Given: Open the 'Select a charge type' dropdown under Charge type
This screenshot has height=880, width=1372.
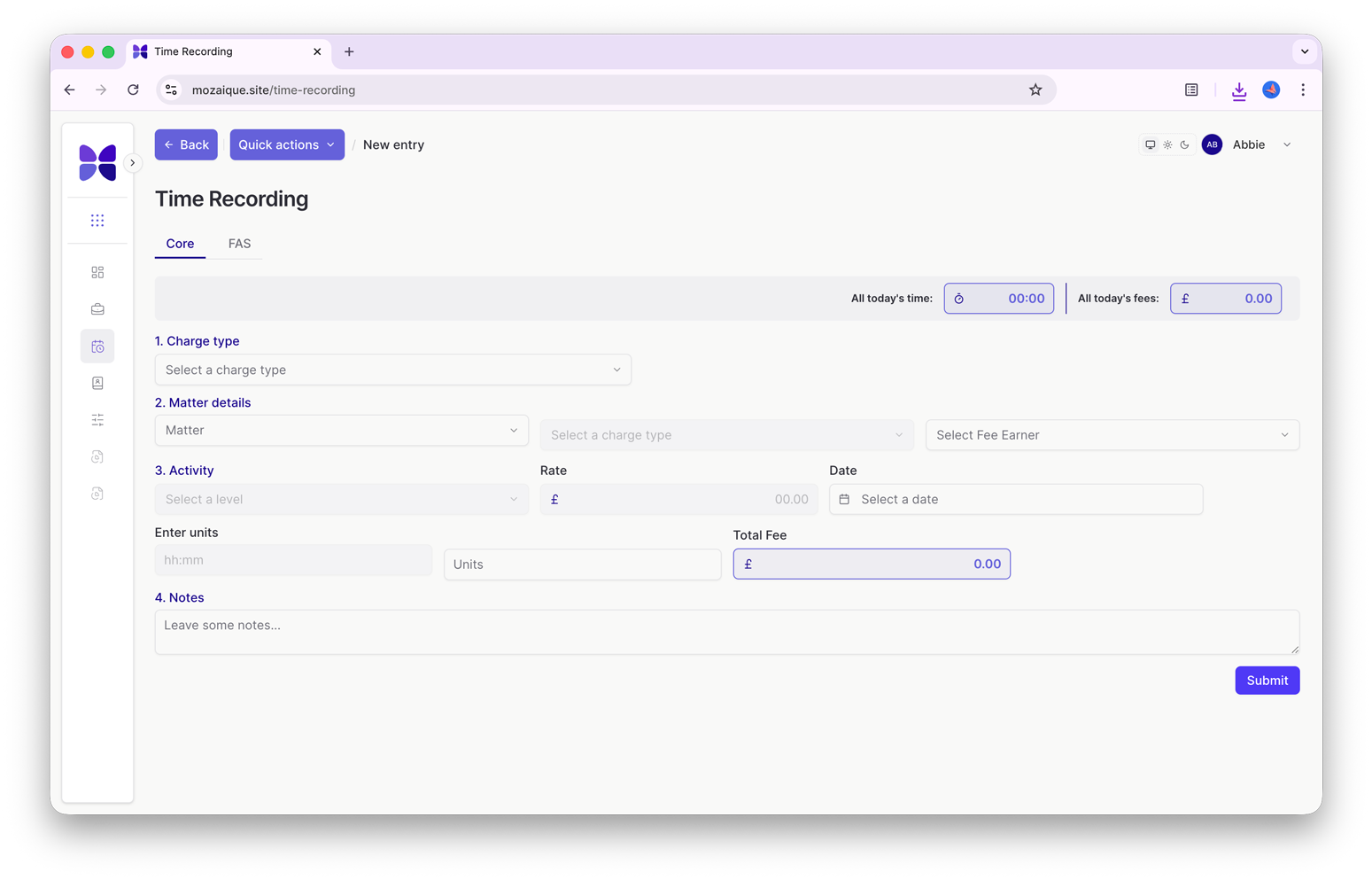Looking at the screenshot, I should tap(392, 370).
